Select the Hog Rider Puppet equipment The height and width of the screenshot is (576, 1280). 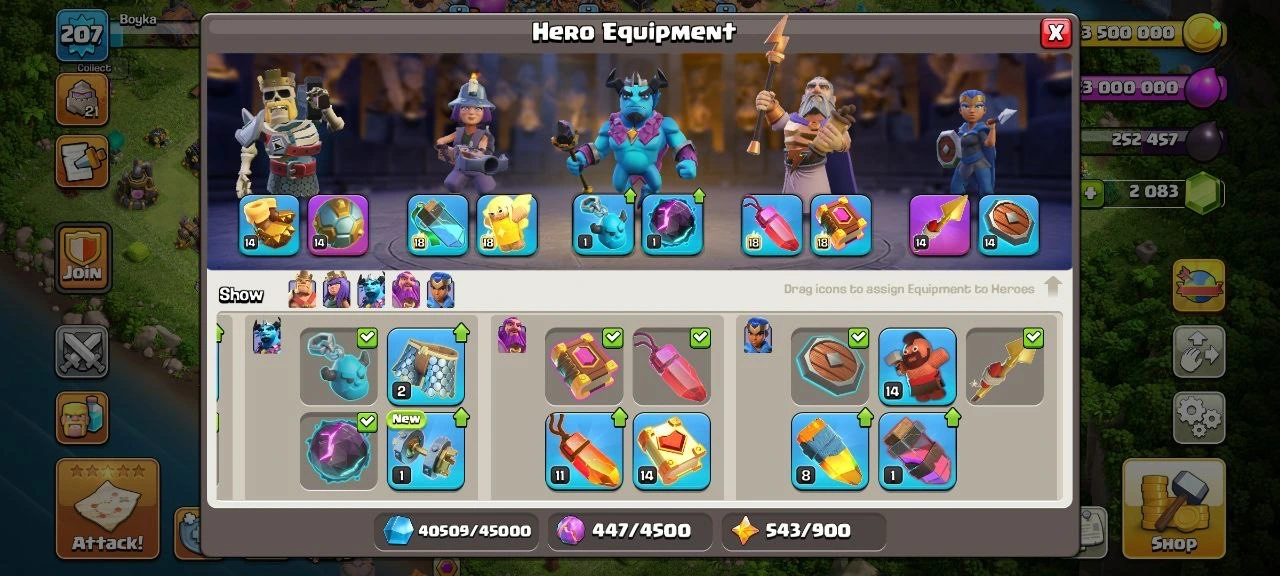coord(917,366)
